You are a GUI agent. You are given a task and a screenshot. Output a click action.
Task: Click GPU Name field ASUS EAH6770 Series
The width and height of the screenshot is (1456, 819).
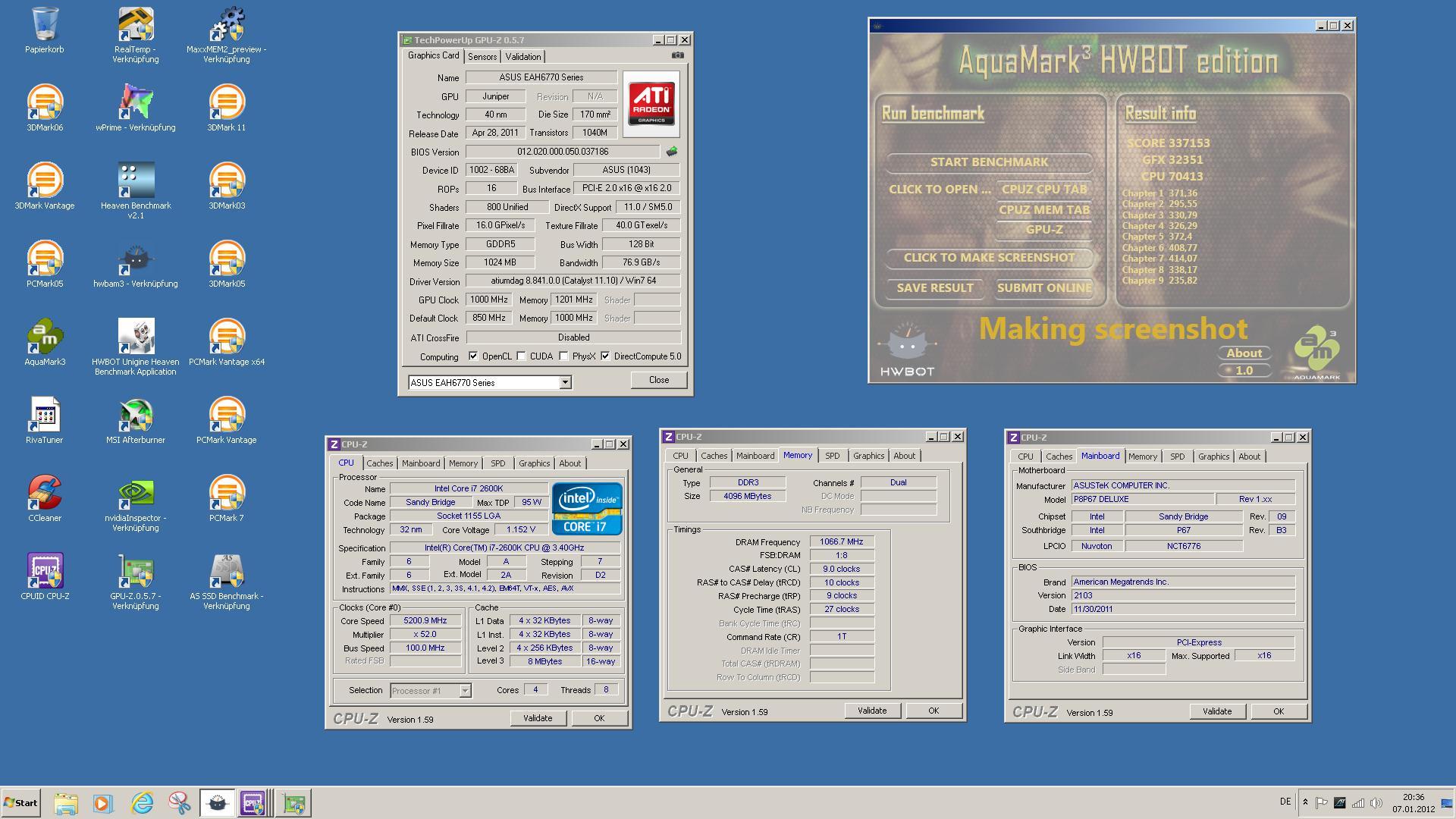pyautogui.click(x=541, y=77)
